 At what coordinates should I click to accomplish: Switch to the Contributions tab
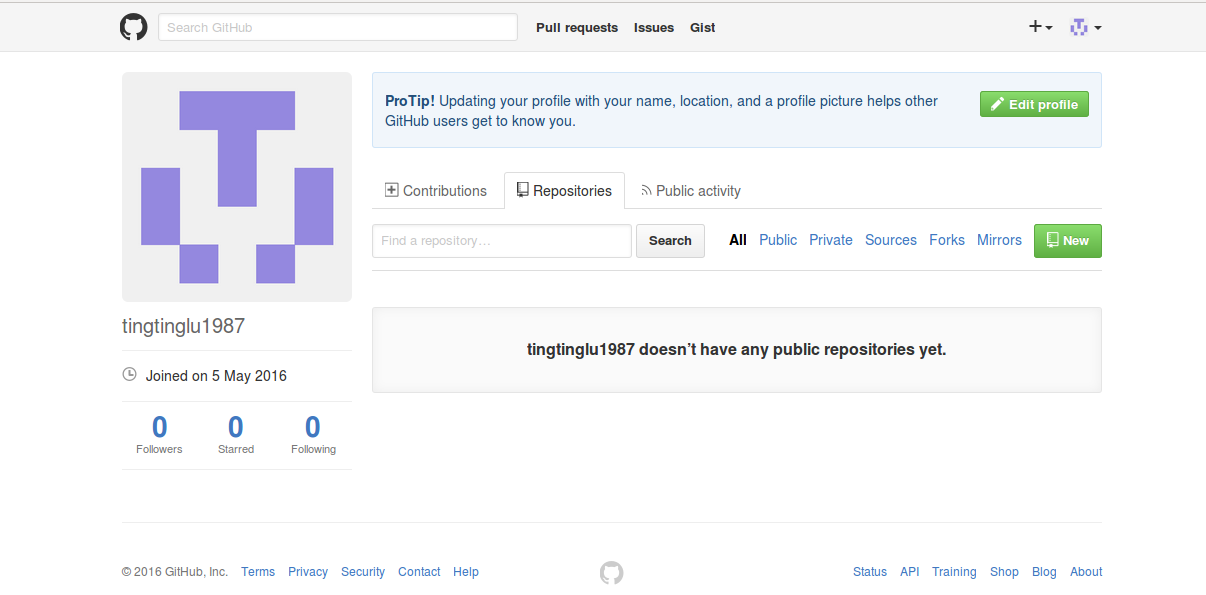[x=436, y=190]
